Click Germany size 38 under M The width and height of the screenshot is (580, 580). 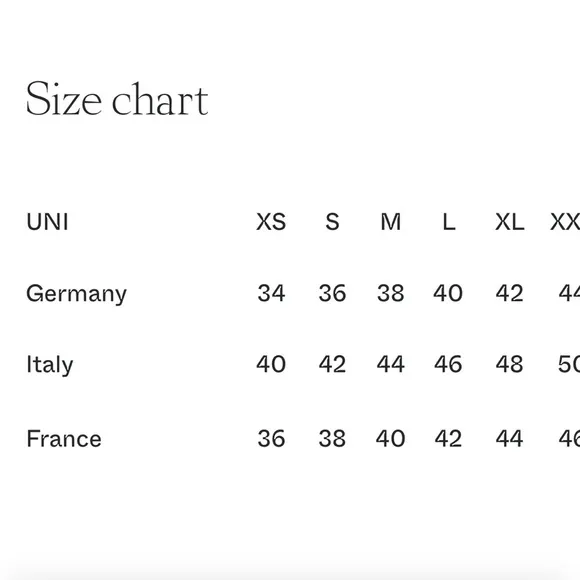click(391, 293)
